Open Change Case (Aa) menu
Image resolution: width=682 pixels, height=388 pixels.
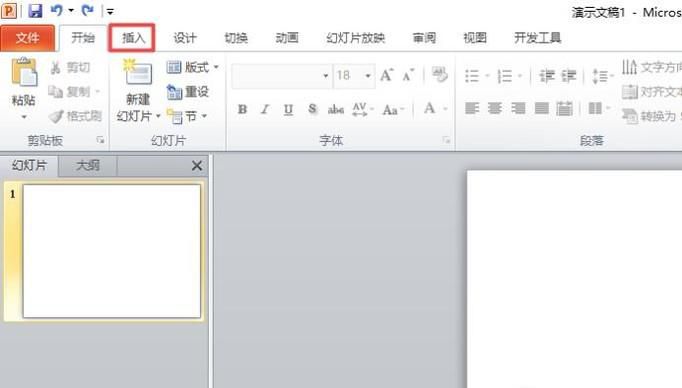pos(393,110)
